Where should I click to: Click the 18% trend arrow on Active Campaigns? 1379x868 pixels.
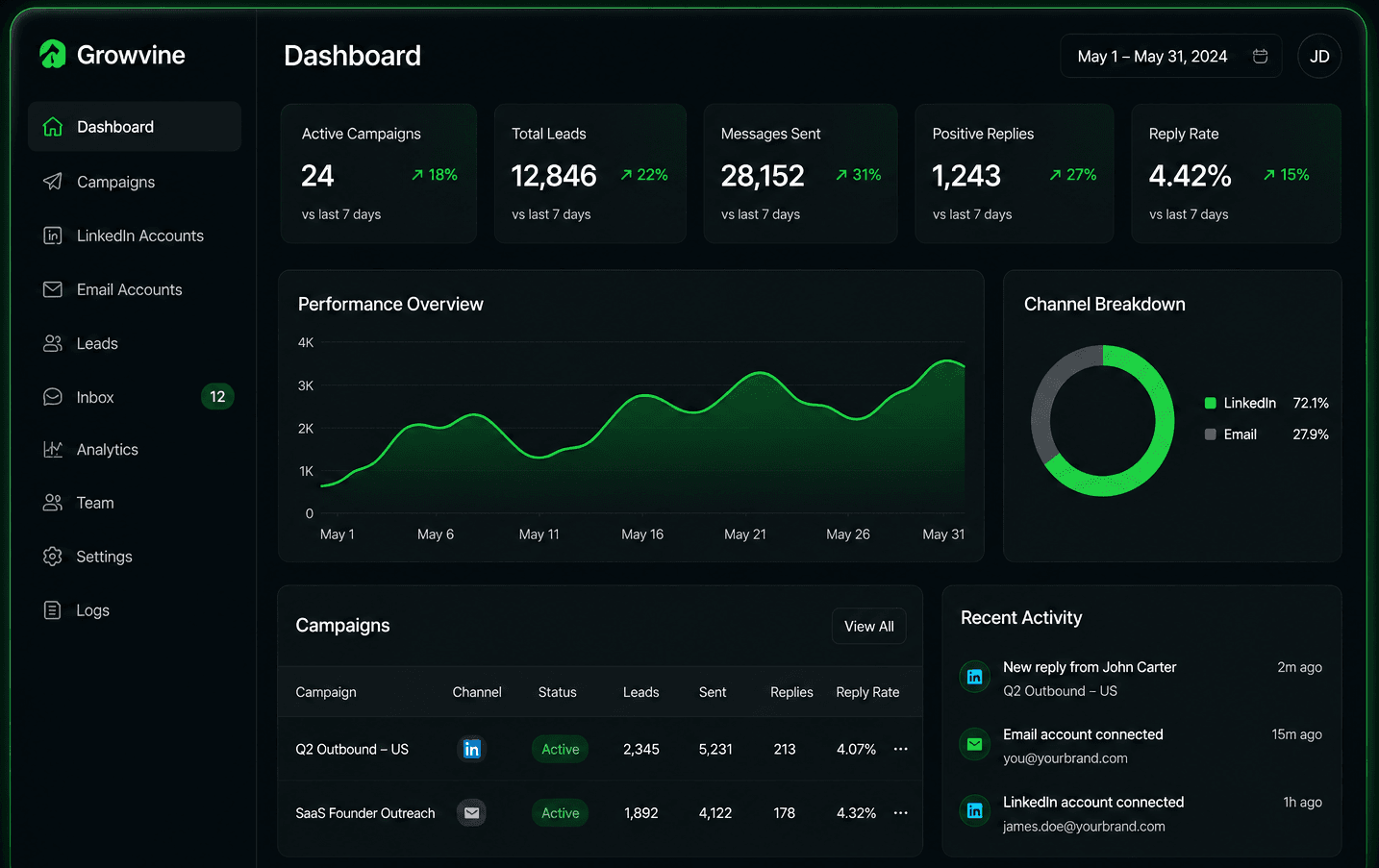pyautogui.click(x=417, y=175)
